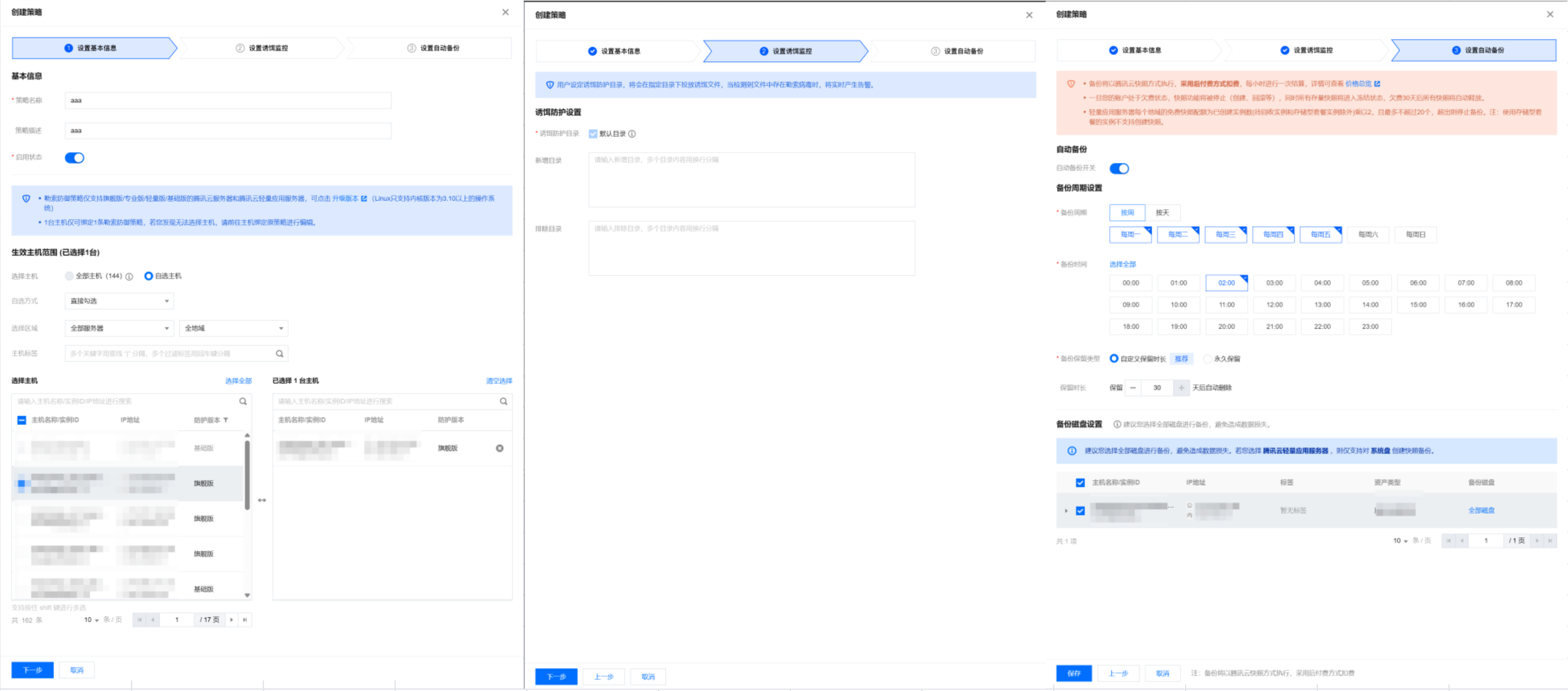Click filter icon on protection version column
This screenshot has width=1568, height=691.
click(226, 420)
